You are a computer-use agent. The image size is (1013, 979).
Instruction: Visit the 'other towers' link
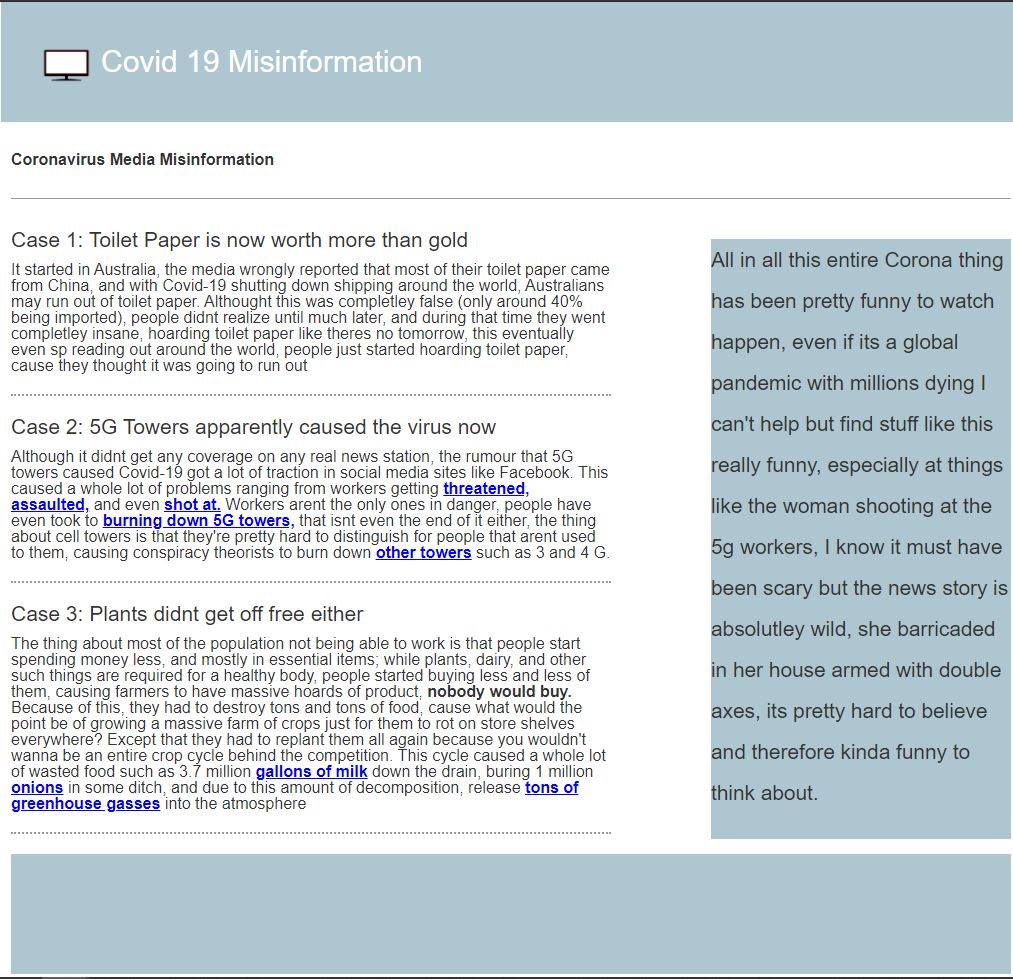pos(423,553)
